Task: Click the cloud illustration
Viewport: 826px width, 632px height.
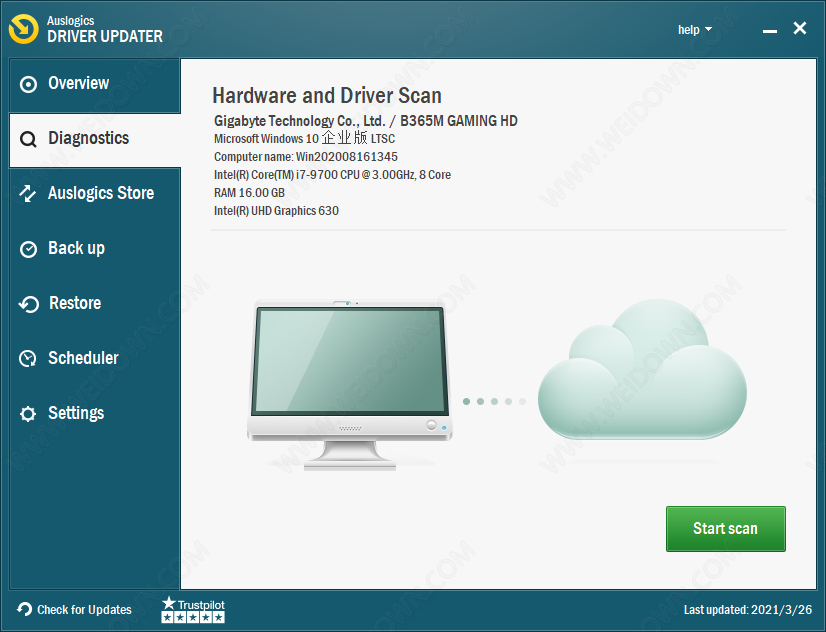Action: tap(642, 370)
